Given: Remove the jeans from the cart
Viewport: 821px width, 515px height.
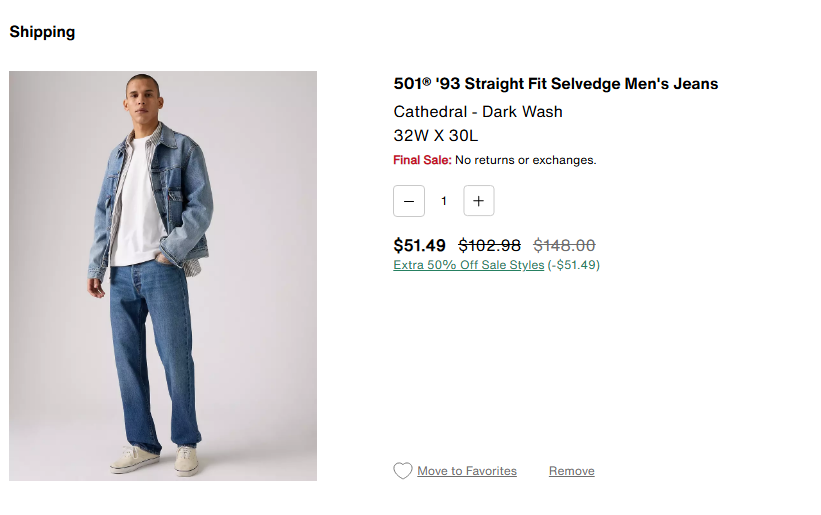Looking at the screenshot, I should tap(571, 471).
